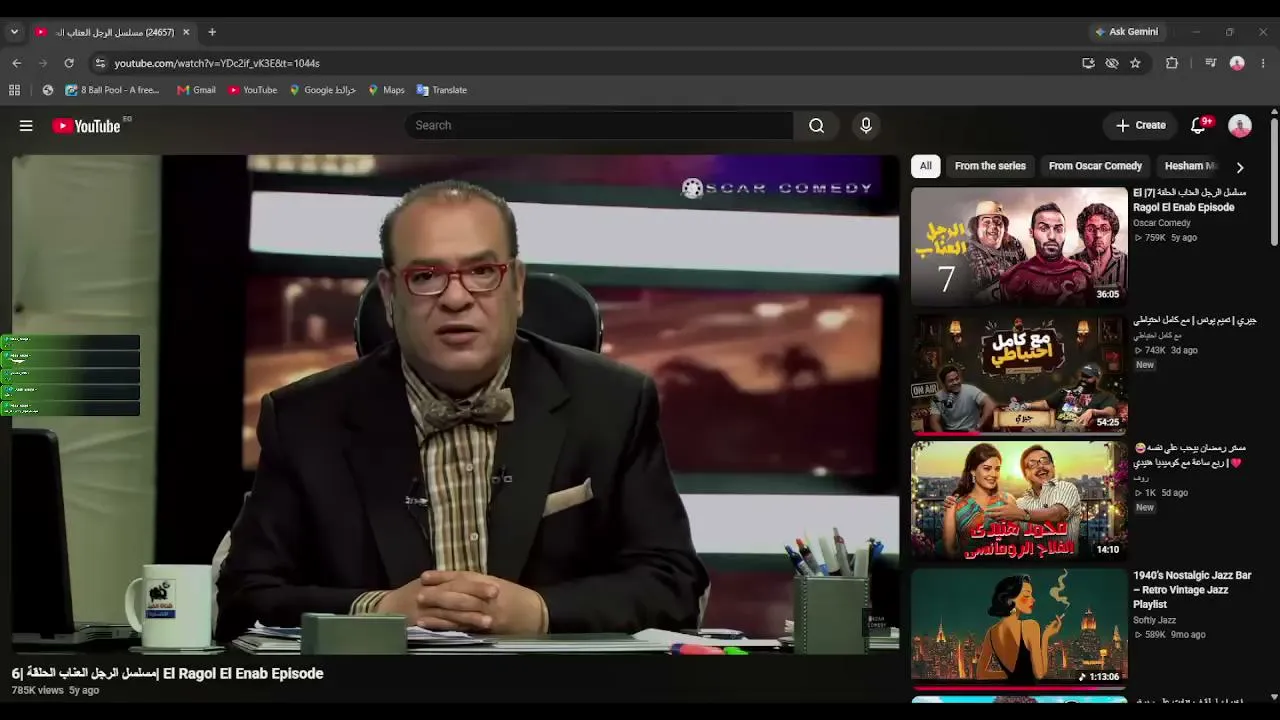Reload the current page

point(69,63)
